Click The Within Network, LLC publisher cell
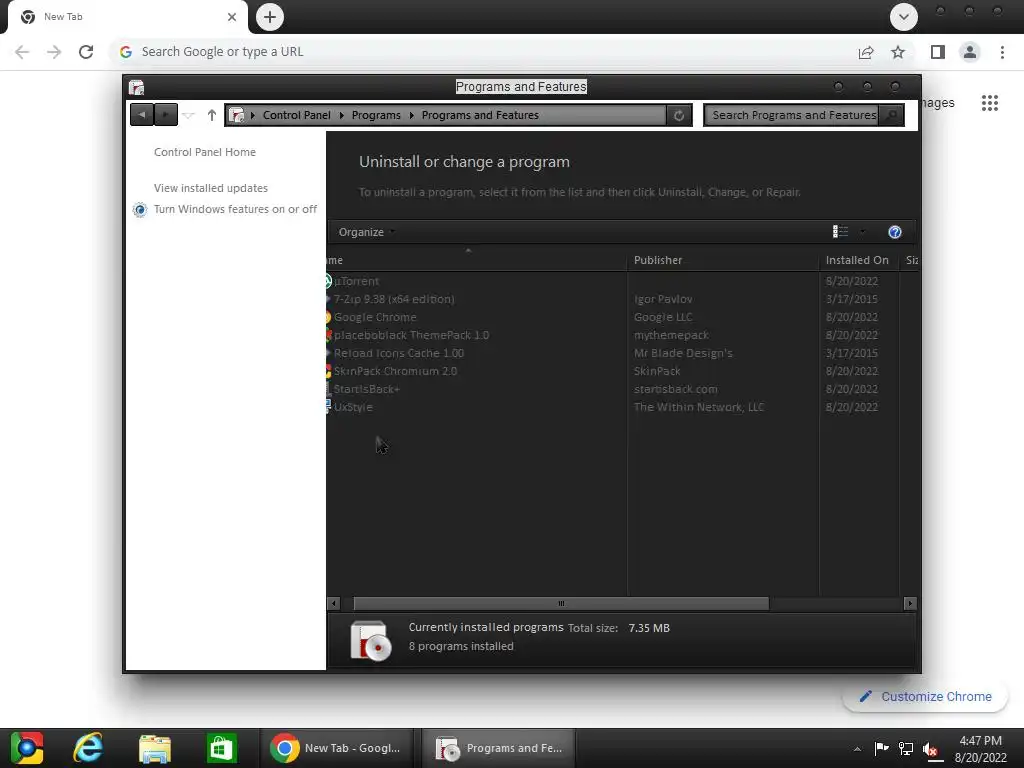 pyautogui.click(x=699, y=407)
